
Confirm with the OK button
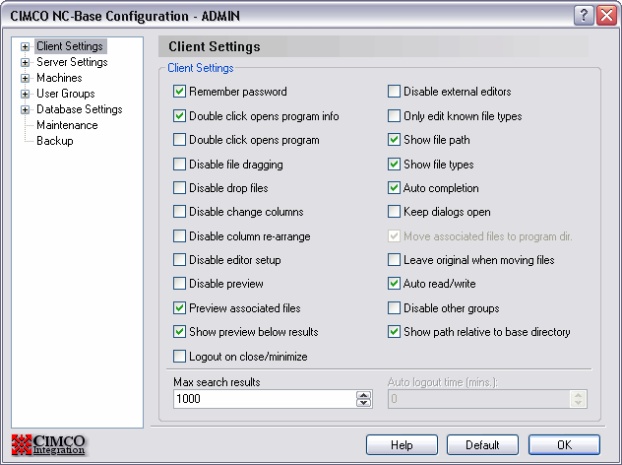coord(564,445)
